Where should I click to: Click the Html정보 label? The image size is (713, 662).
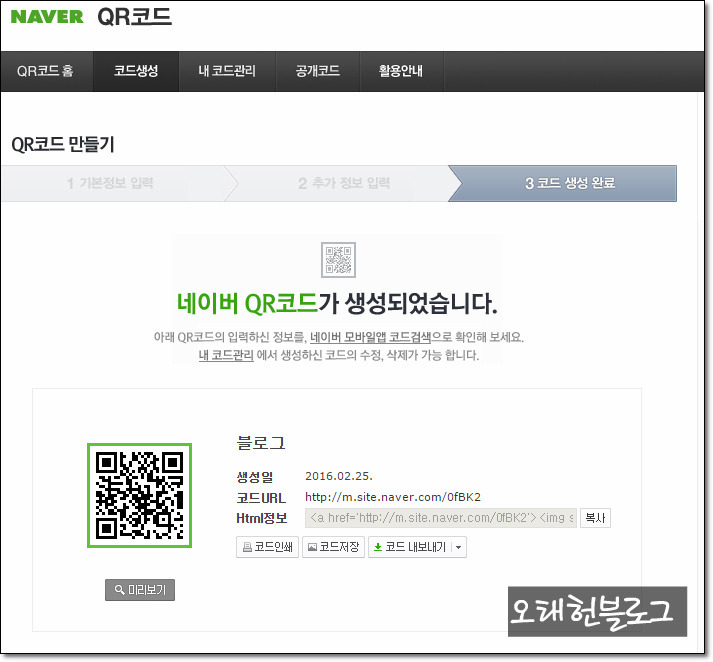coord(262,518)
